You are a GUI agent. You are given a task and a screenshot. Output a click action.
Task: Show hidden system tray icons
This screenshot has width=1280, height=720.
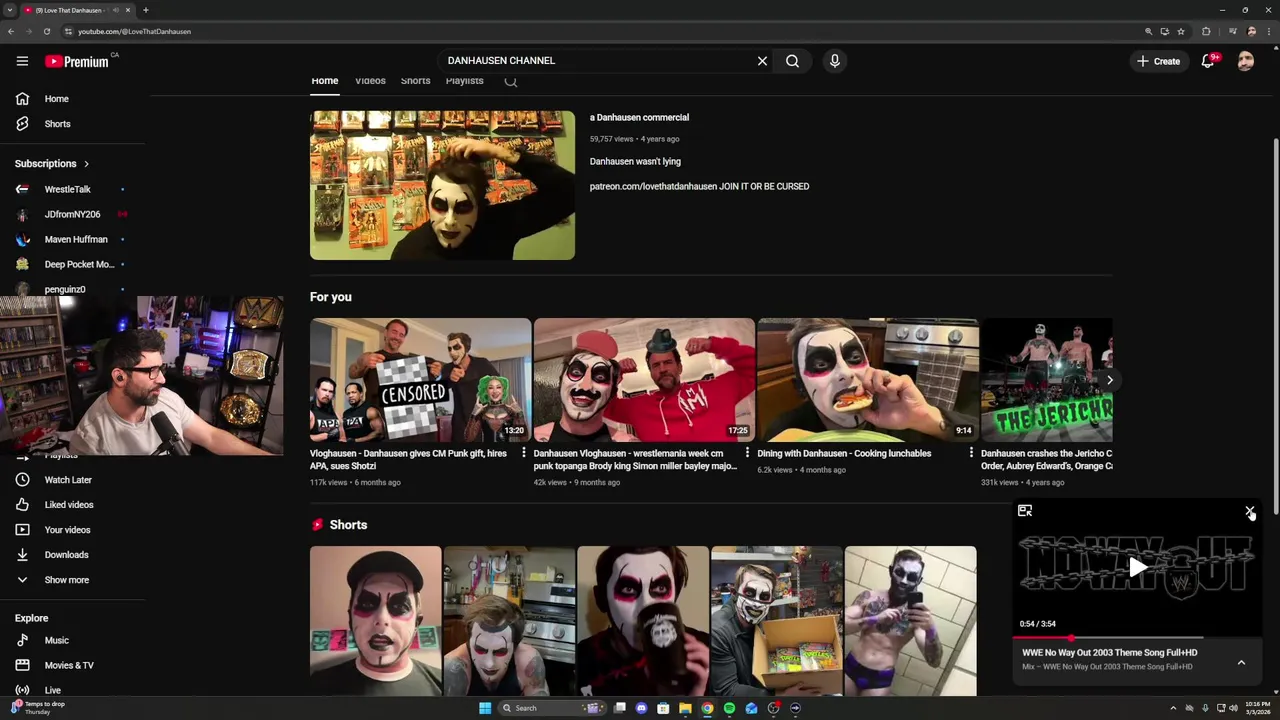[1174, 708]
